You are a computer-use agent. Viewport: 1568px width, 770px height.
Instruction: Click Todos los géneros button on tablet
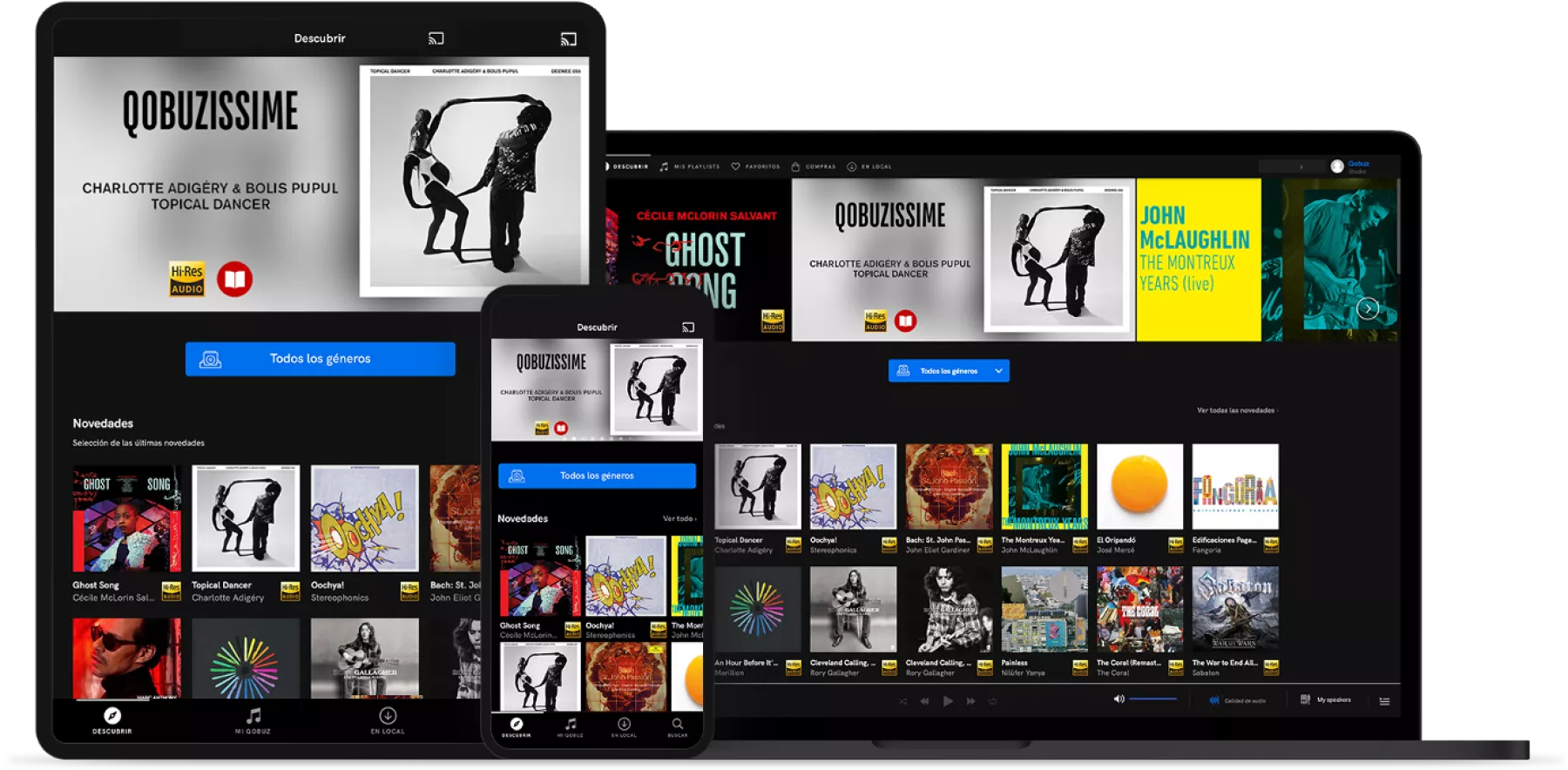click(321, 359)
